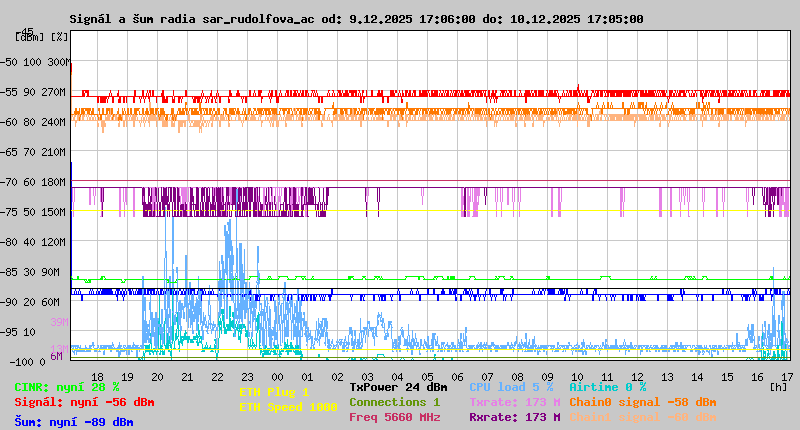
Task: Select the Freq 5660 MHz label
Action: [x=394, y=417]
